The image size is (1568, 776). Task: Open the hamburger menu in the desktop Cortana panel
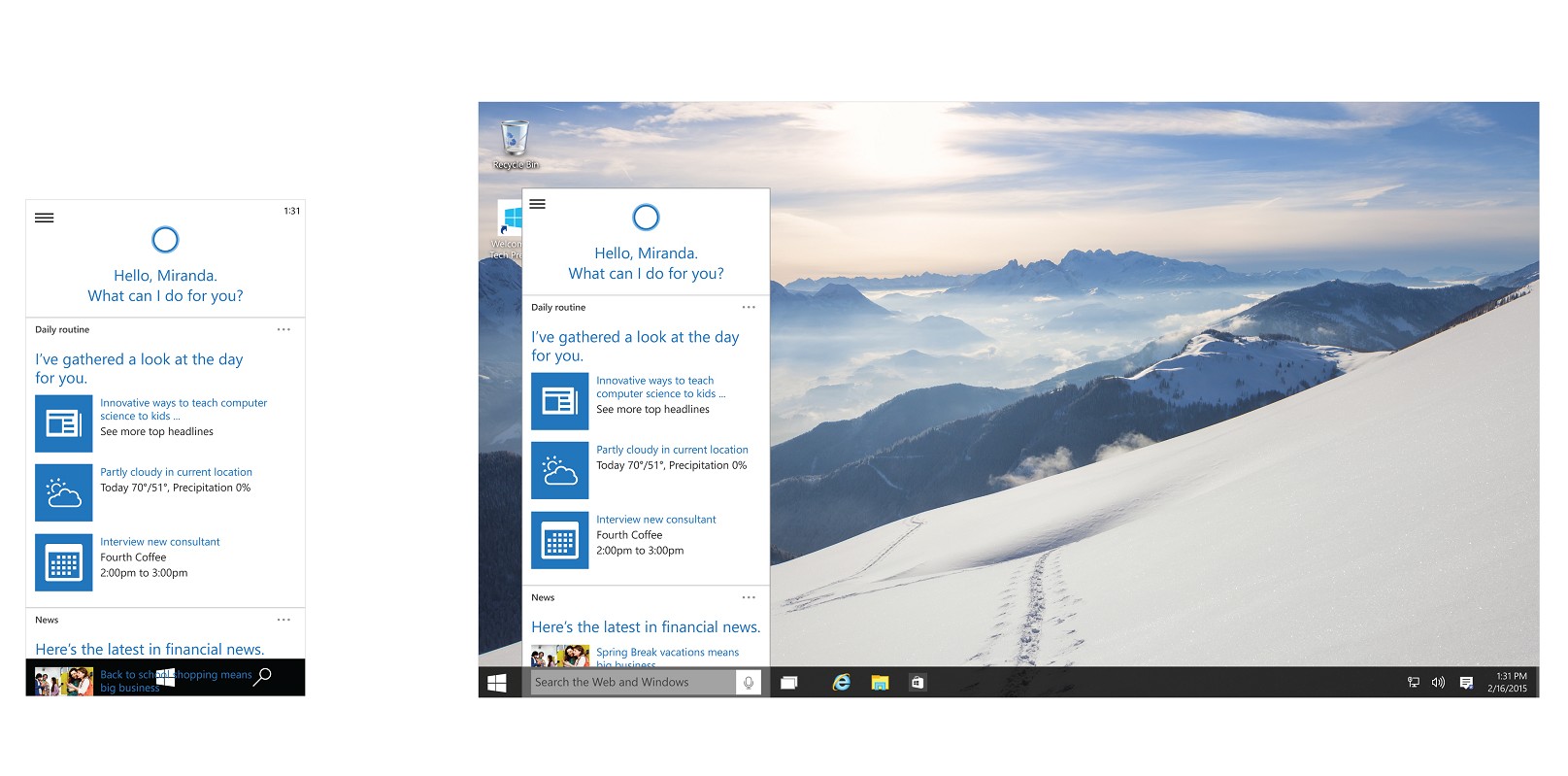click(537, 204)
